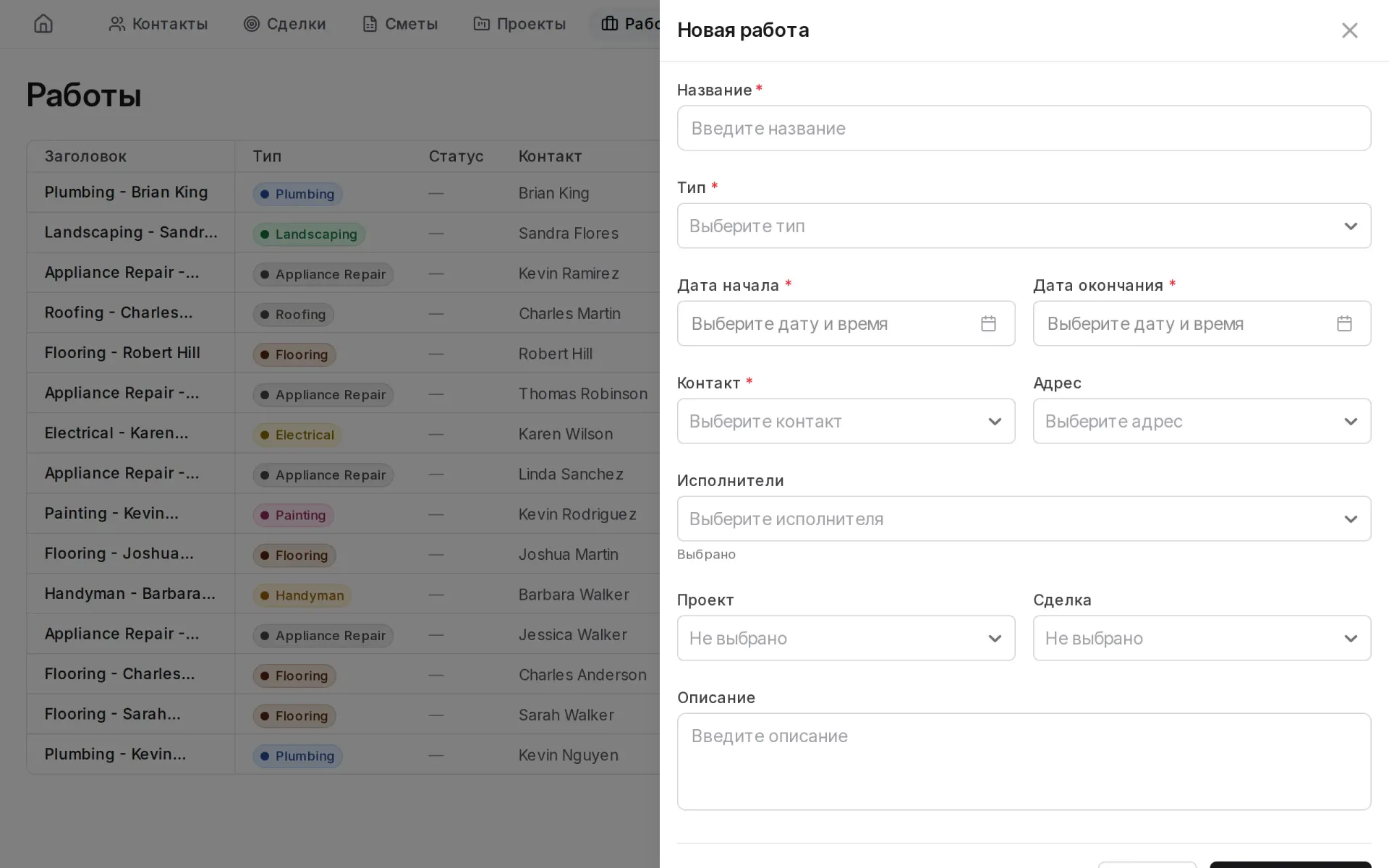Viewport: 1389px width, 868px height.
Task: Click contact Jessica Walker
Action: click(x=572, y=634)
